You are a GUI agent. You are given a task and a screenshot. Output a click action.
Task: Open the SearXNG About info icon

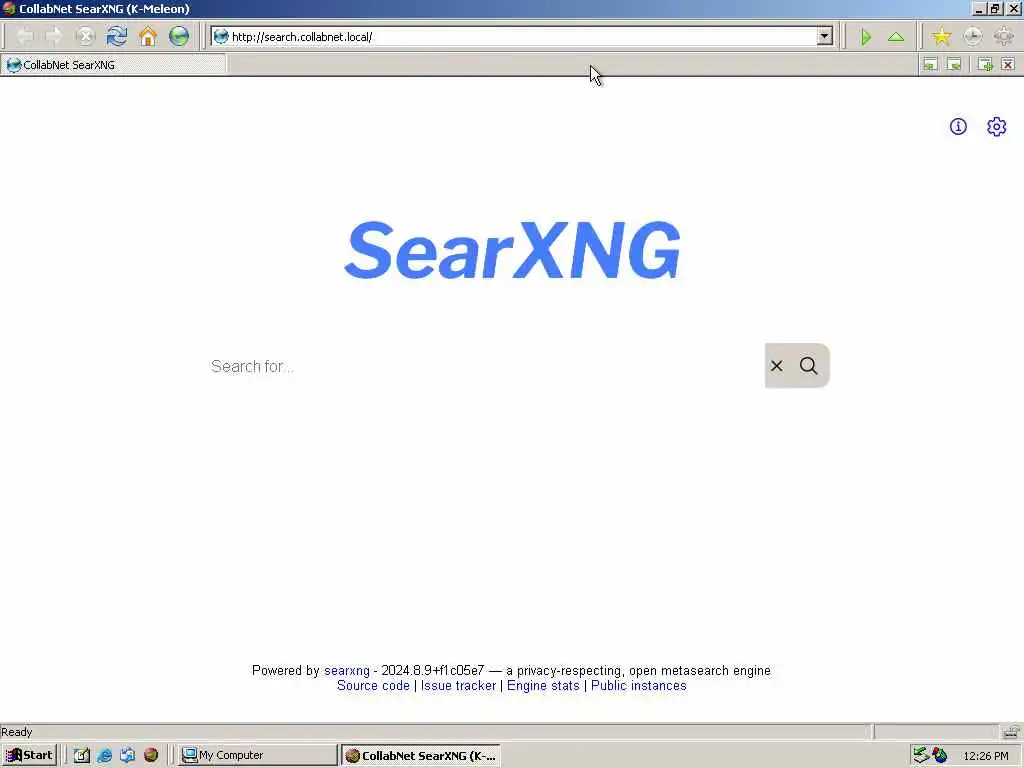[x=958, y=127]
